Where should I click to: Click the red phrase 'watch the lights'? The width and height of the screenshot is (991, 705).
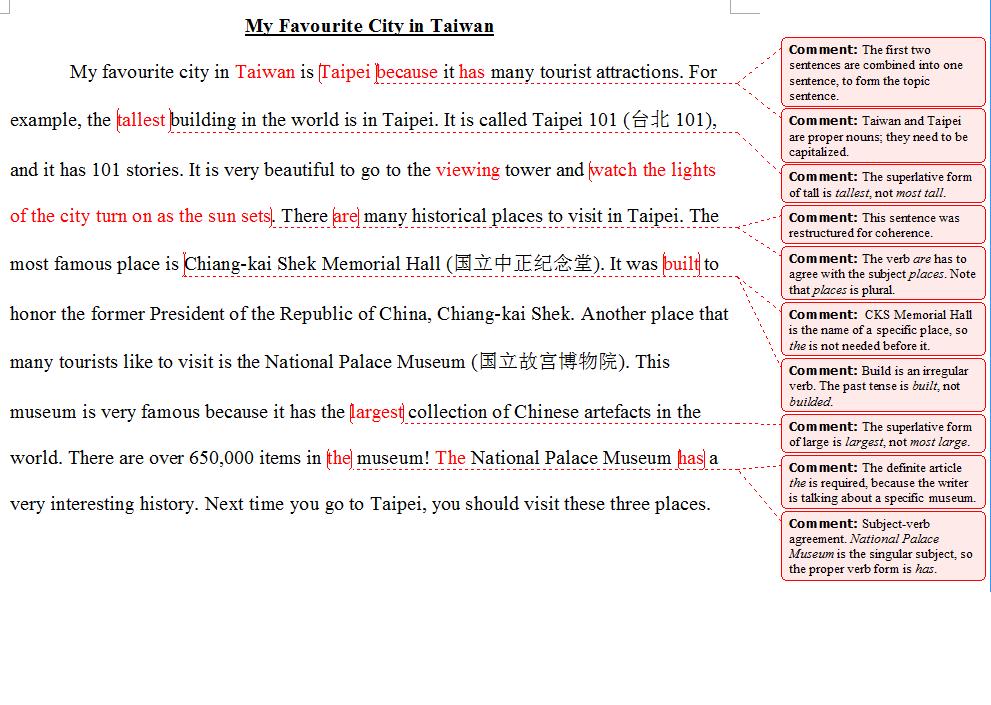pyautogui.click(x=652, y=169)
